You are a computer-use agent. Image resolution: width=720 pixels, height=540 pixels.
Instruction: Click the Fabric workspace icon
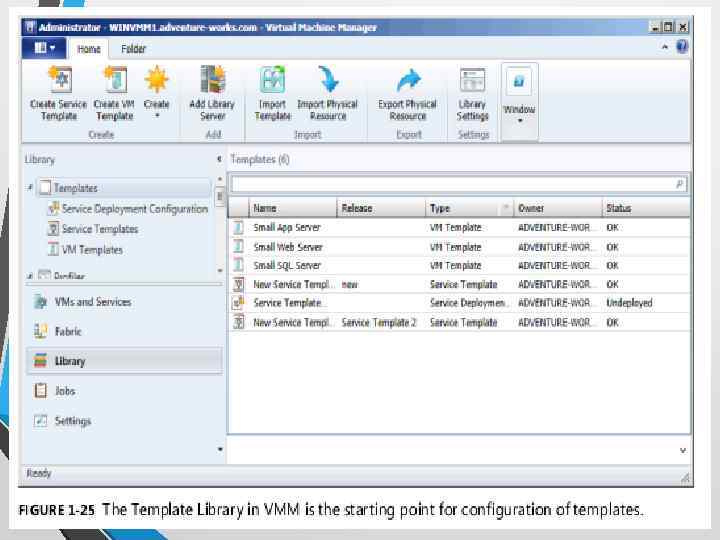tap(40, 331)
